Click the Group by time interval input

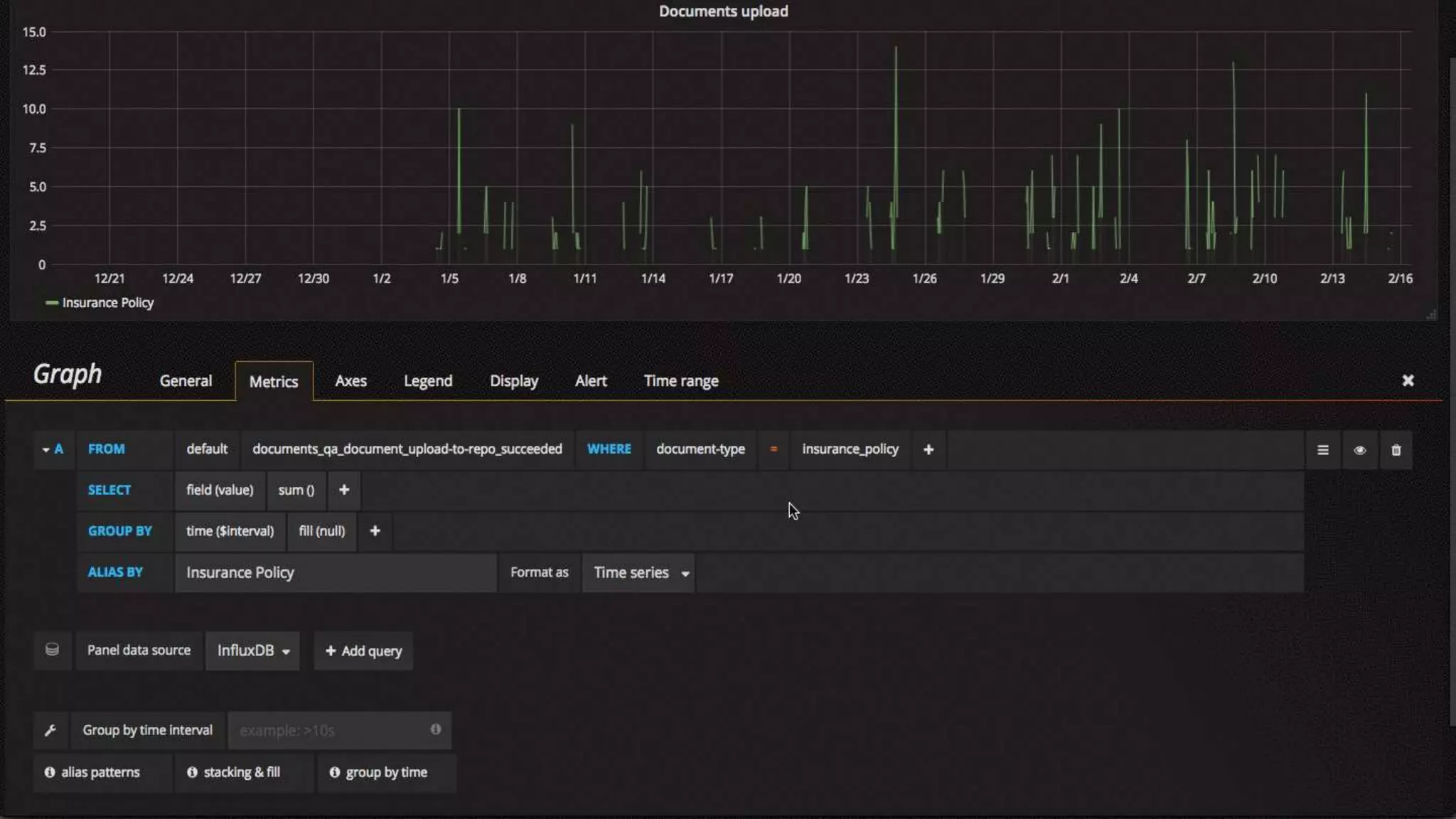point(331,730)
